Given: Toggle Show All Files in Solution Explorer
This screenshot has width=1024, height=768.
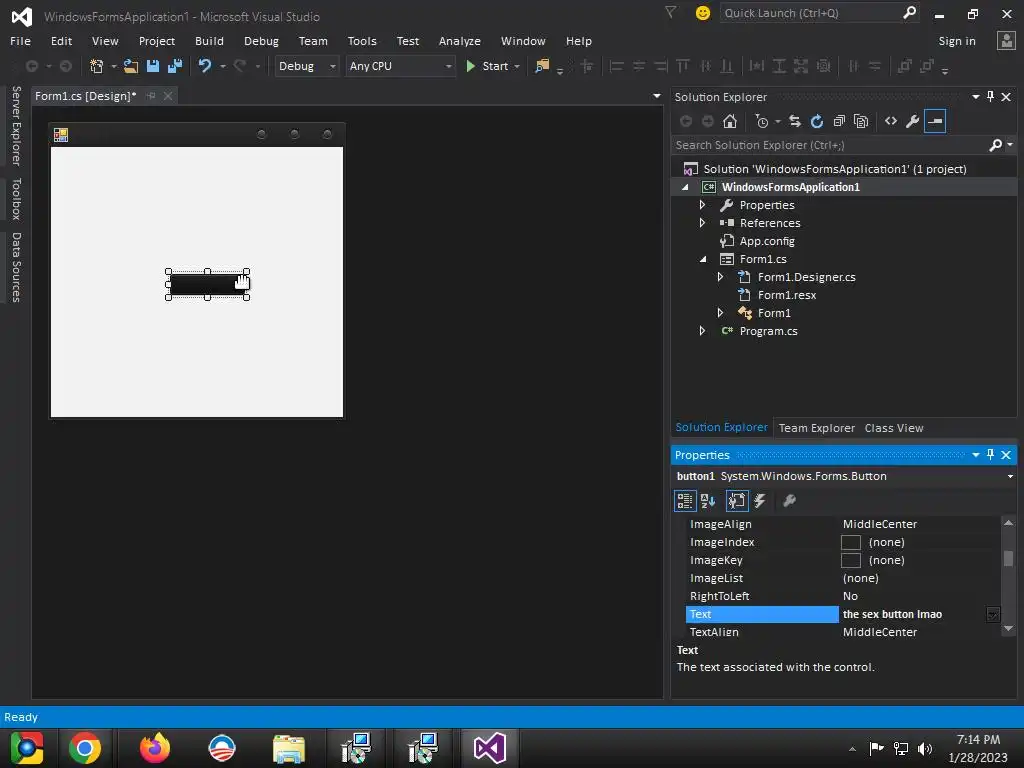Looking at the screenshot, I should point(861,121).
